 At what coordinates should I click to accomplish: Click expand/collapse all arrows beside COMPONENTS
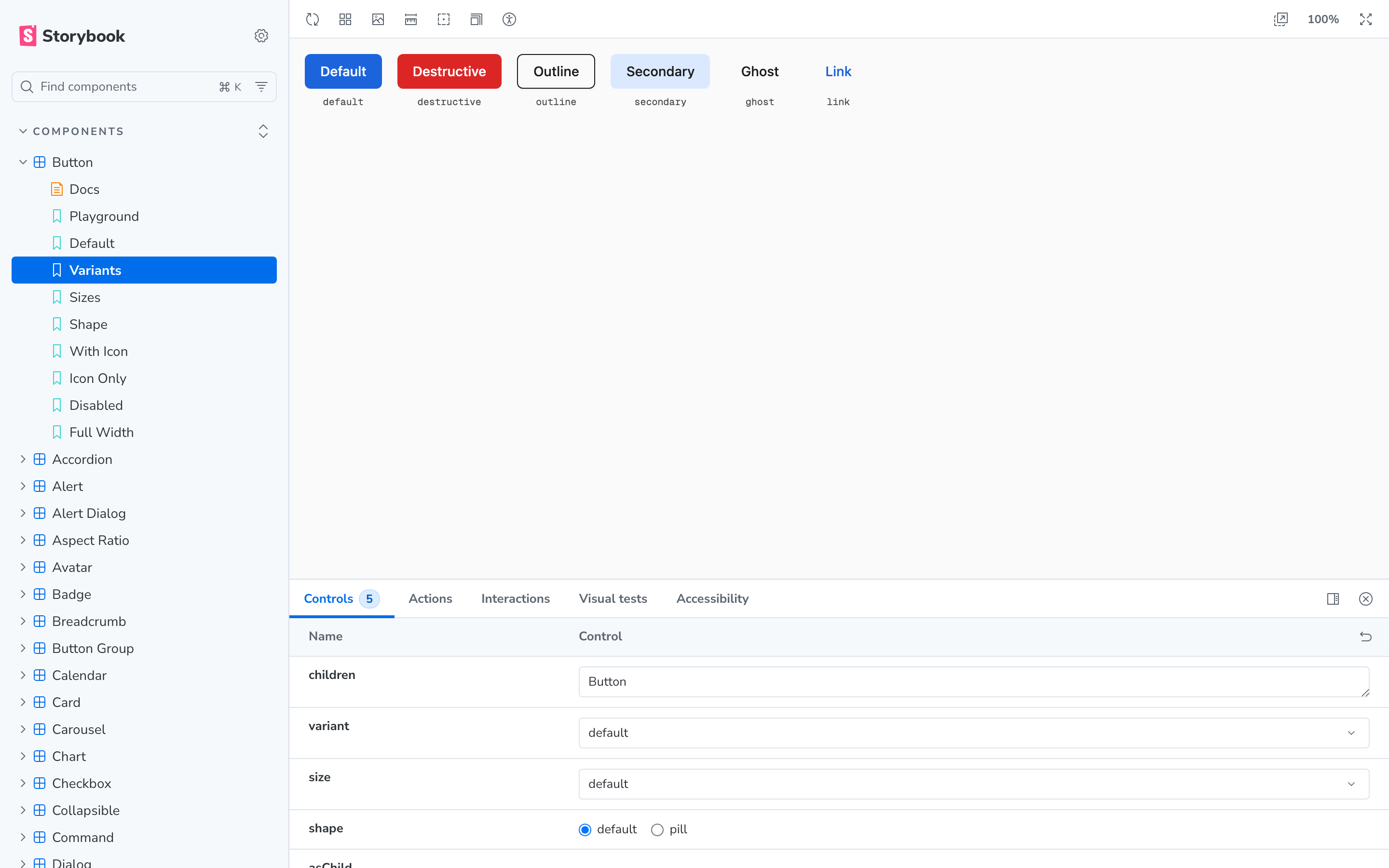tap(263, 132)
